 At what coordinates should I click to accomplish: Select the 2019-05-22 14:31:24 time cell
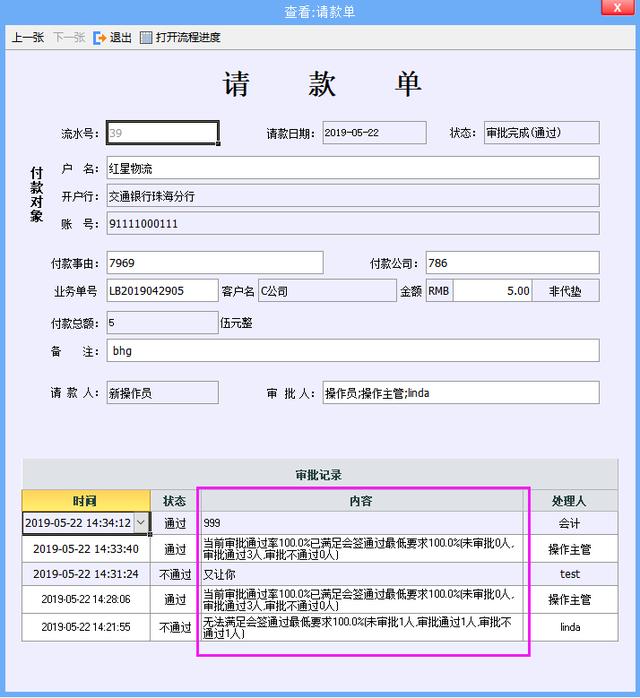click(x=86, y=574)
